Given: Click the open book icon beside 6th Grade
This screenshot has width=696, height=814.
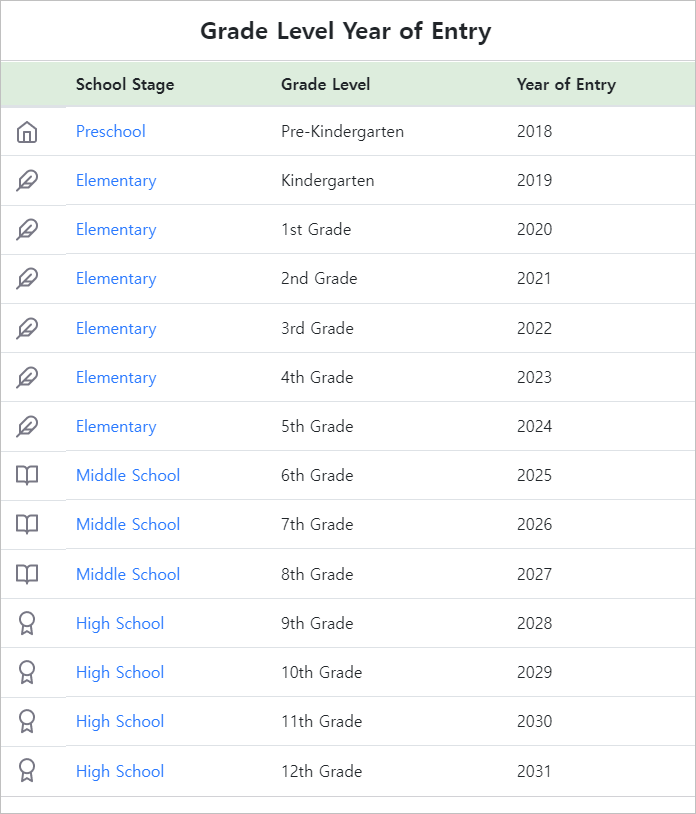Looking at the screenshot, I should coord(27,476).
